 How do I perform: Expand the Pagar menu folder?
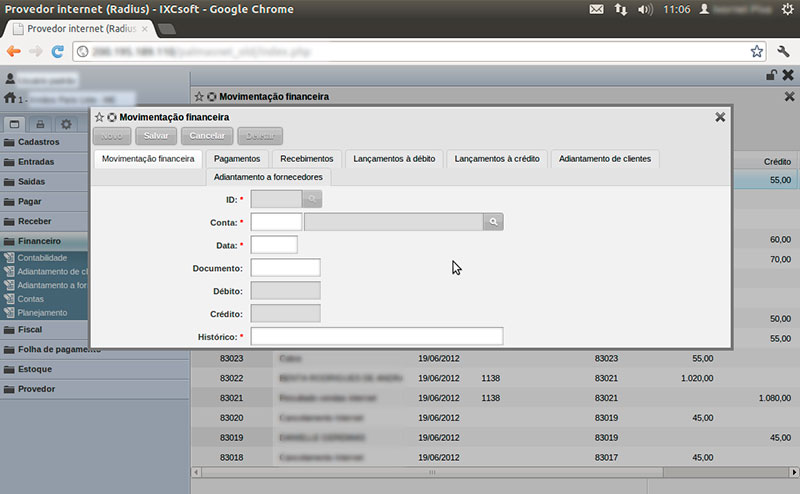[x=45, y=202]
